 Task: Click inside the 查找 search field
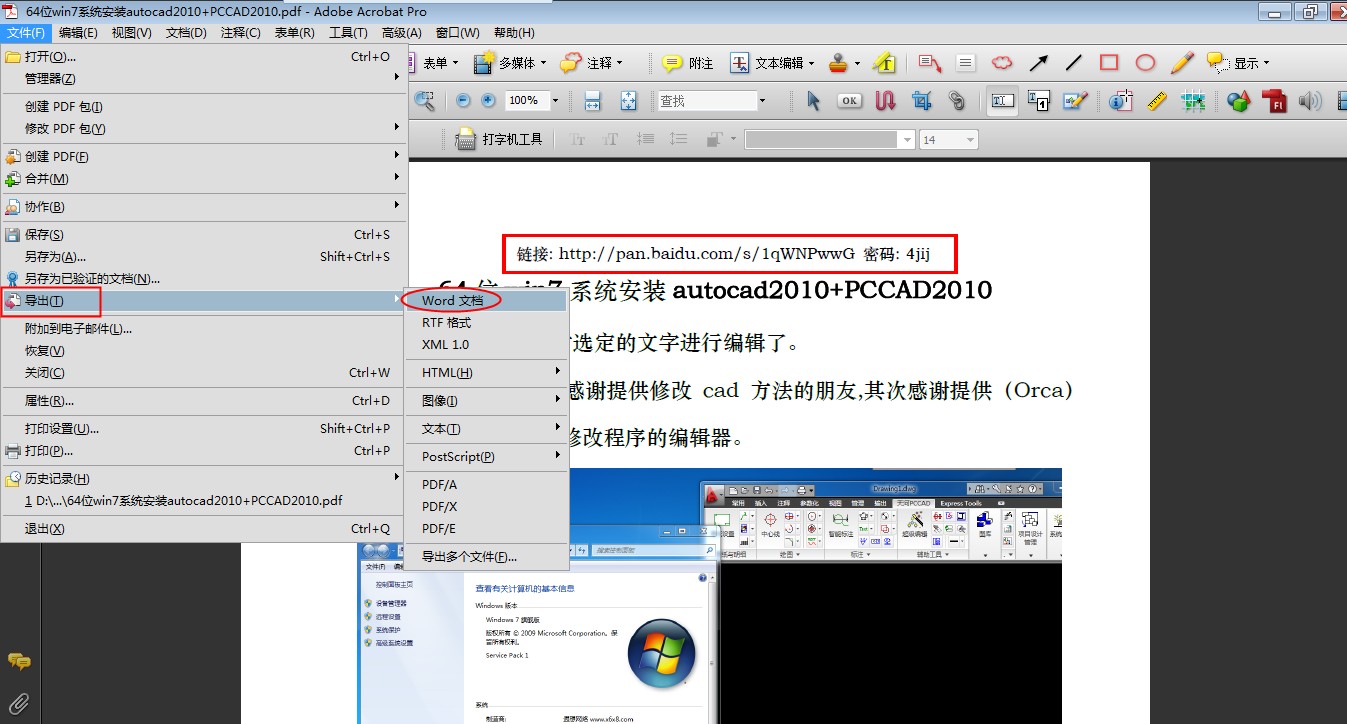[706, 101]
